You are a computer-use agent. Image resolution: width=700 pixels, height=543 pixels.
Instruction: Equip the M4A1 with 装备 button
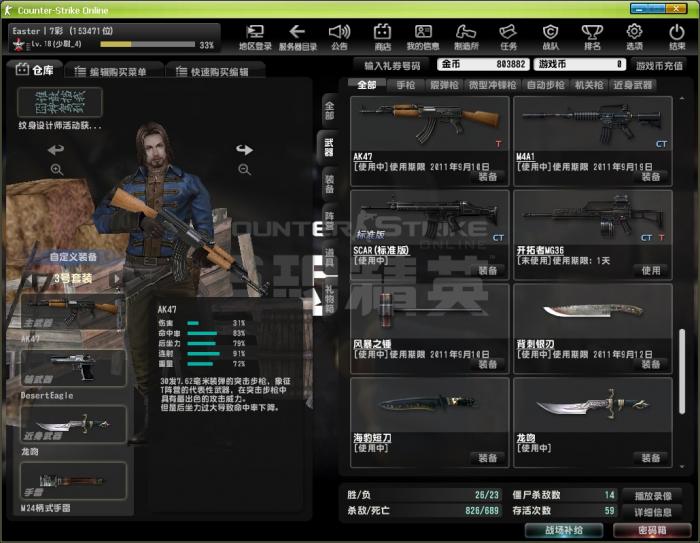point(650,177)
